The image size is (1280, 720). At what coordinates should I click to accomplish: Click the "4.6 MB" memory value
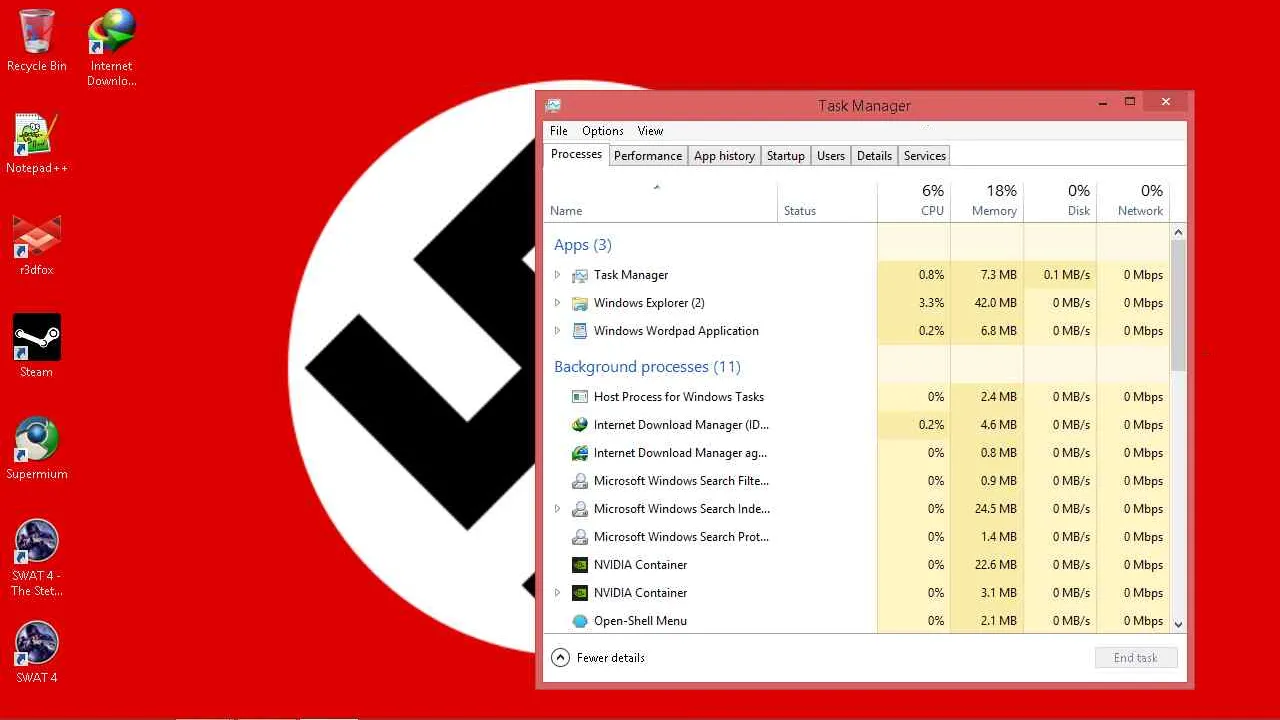click(x=999, y=425)
